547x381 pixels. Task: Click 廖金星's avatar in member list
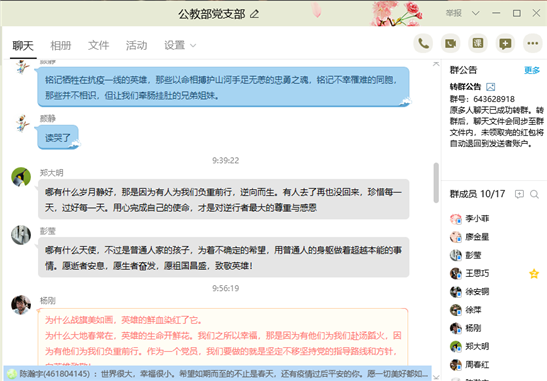point(456,237)
